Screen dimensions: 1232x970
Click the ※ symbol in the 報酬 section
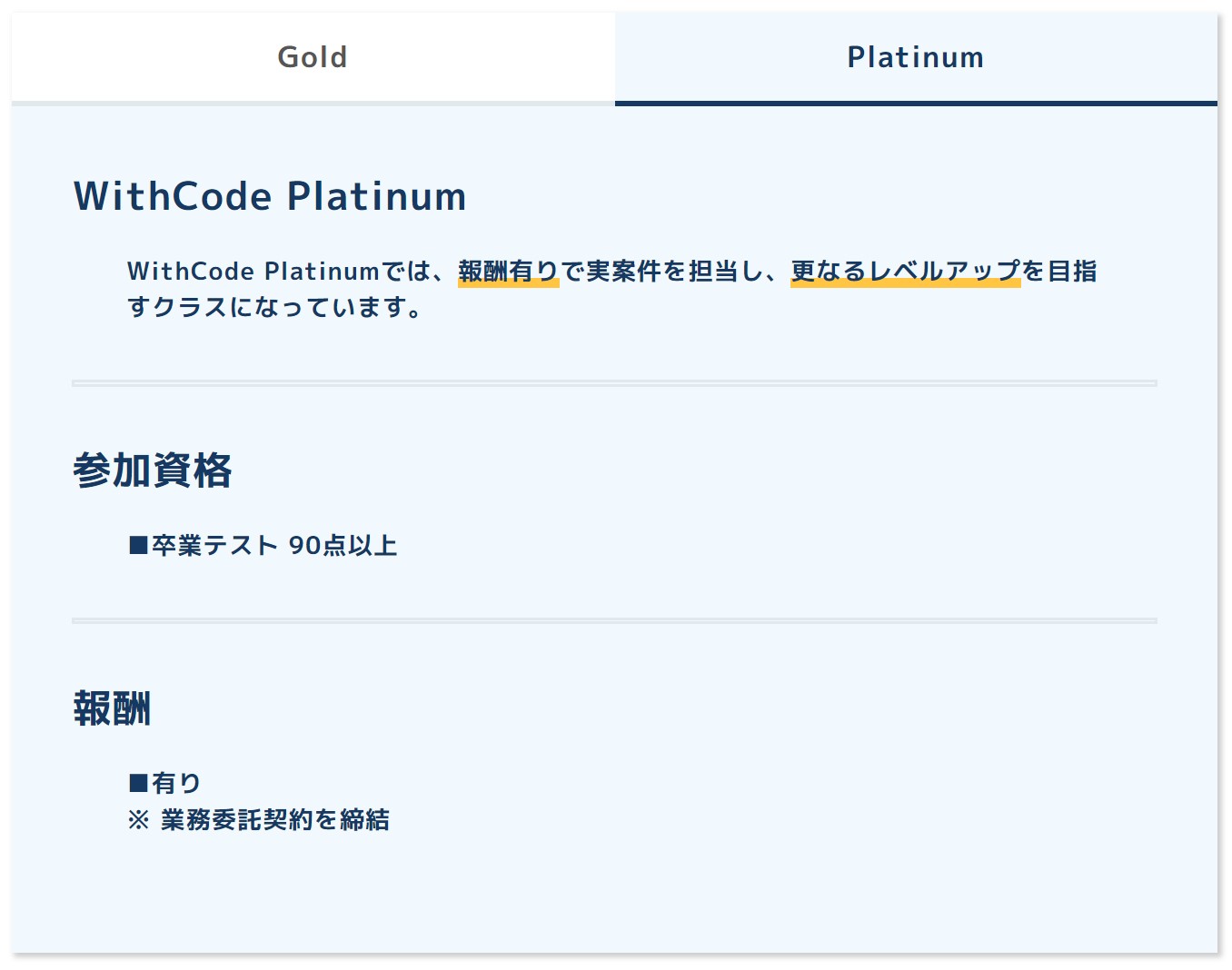pyautogui.click(x=136, y=819)
